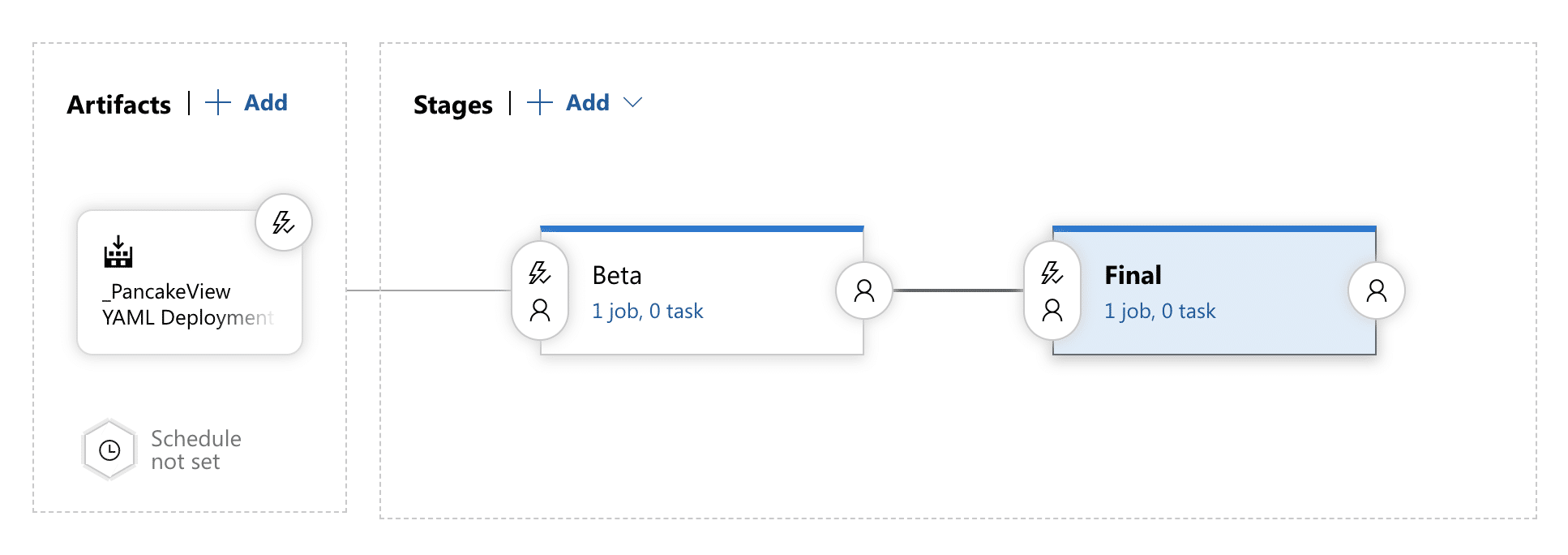This screenshot has height=555, width=1568.
Task: Expand the Stages Add dropdown chevron
Action: point(633,103)
